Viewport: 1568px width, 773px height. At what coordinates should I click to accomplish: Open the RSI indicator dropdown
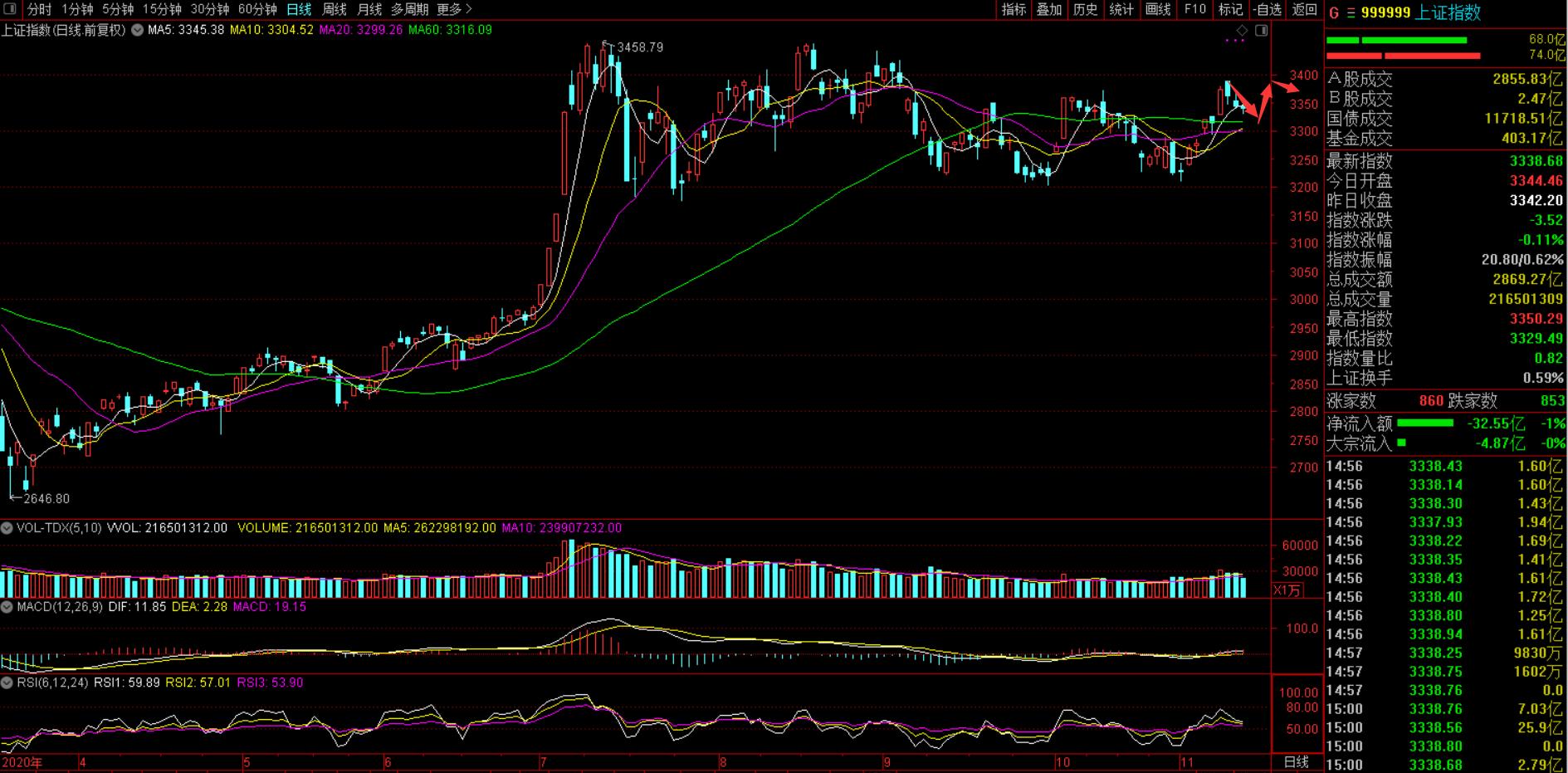pyautogui.click(x=7, y=682)
